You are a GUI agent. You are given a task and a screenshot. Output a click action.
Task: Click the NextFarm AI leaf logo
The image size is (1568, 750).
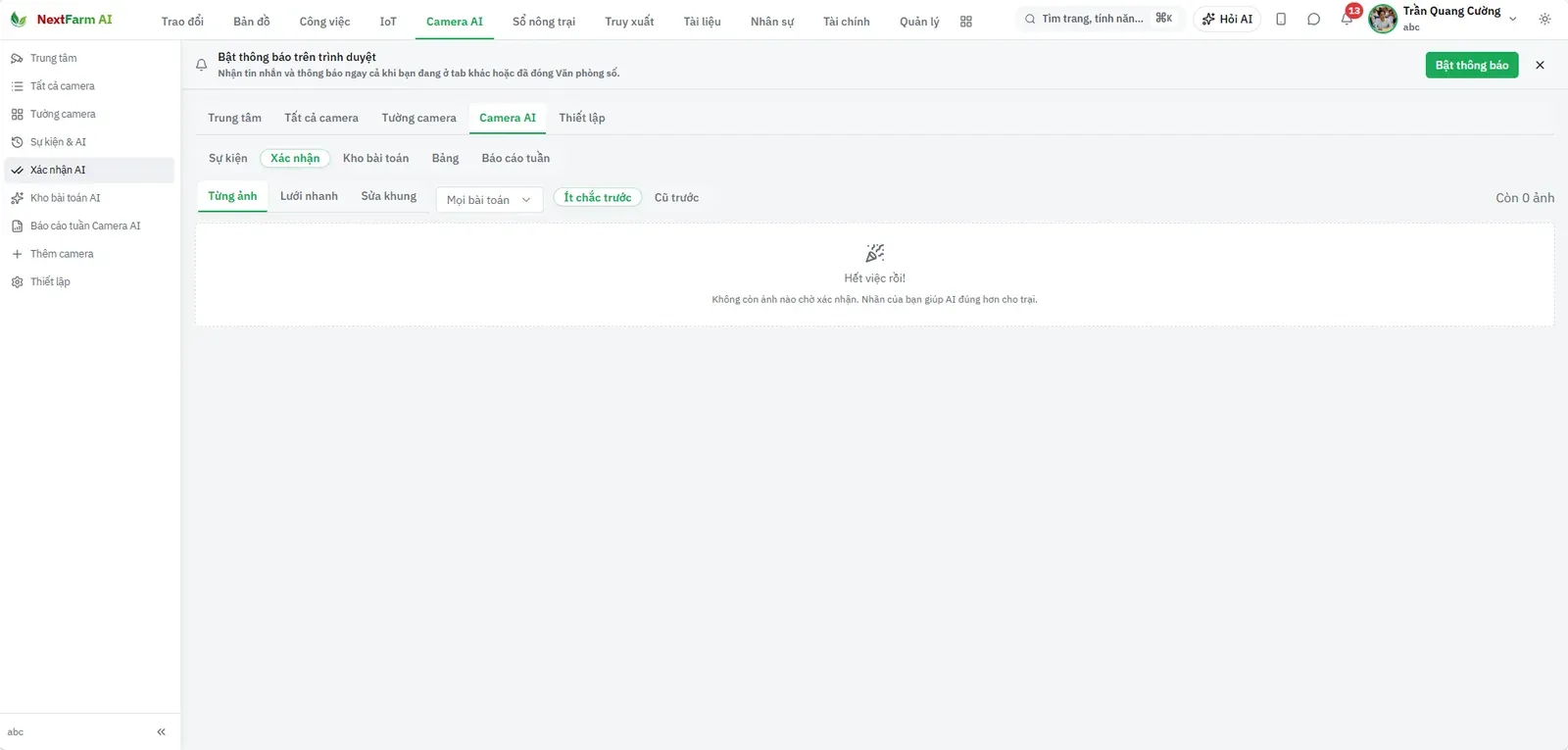[x=18, y=20]
